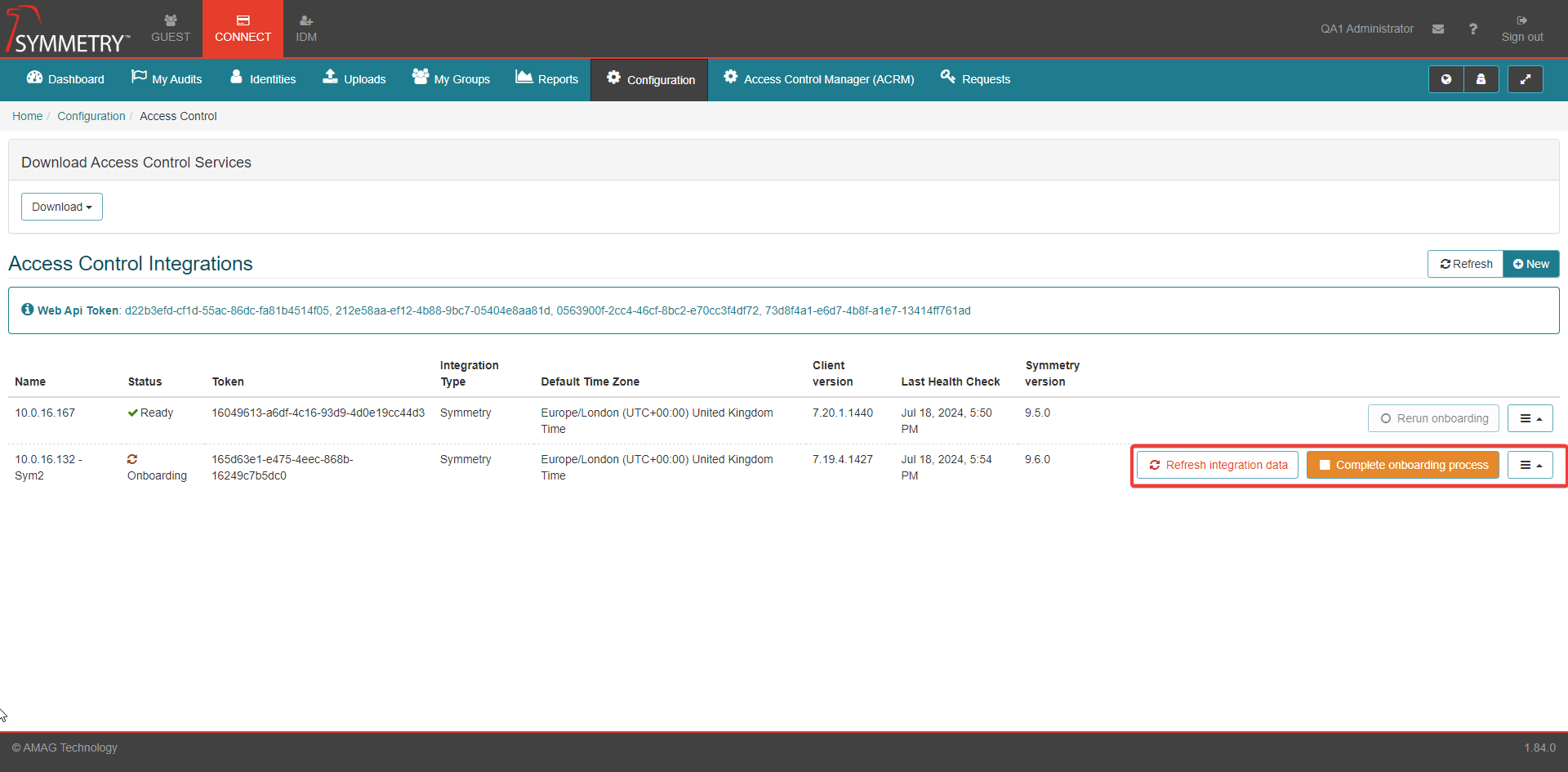This screenshot has height=772, width=1568.
Task: Select the name 10.0.16.167
Action: [x=45, y=413]
